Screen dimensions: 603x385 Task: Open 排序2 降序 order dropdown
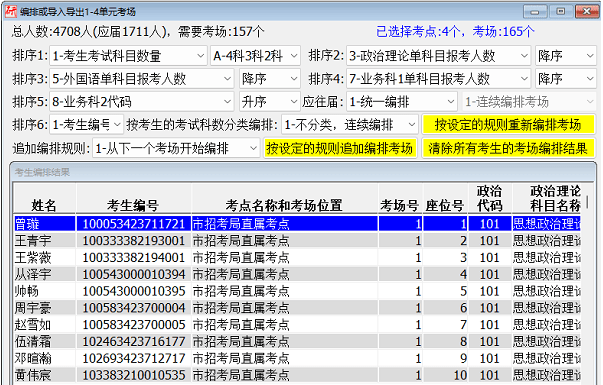566,56
